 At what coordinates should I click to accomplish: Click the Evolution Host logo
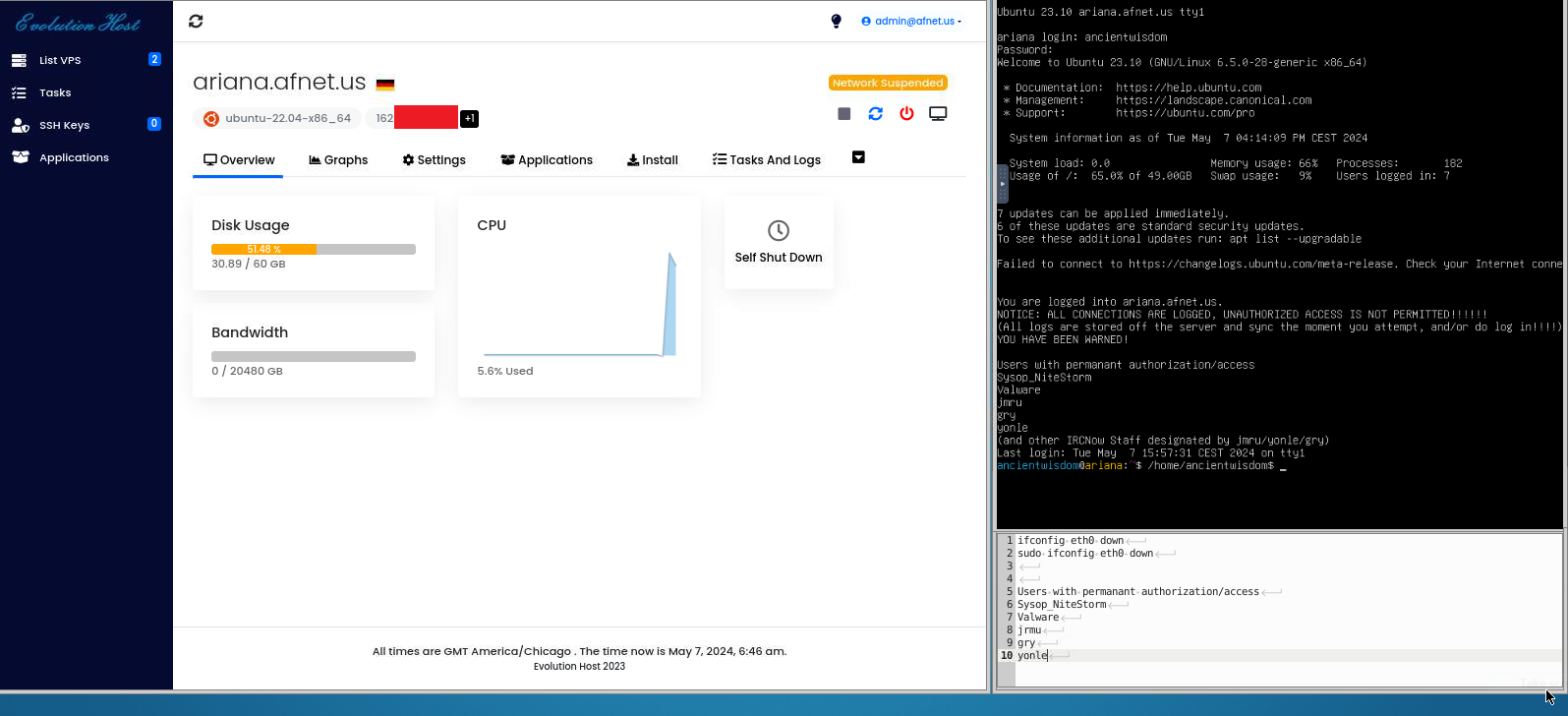tap(79, 23)
